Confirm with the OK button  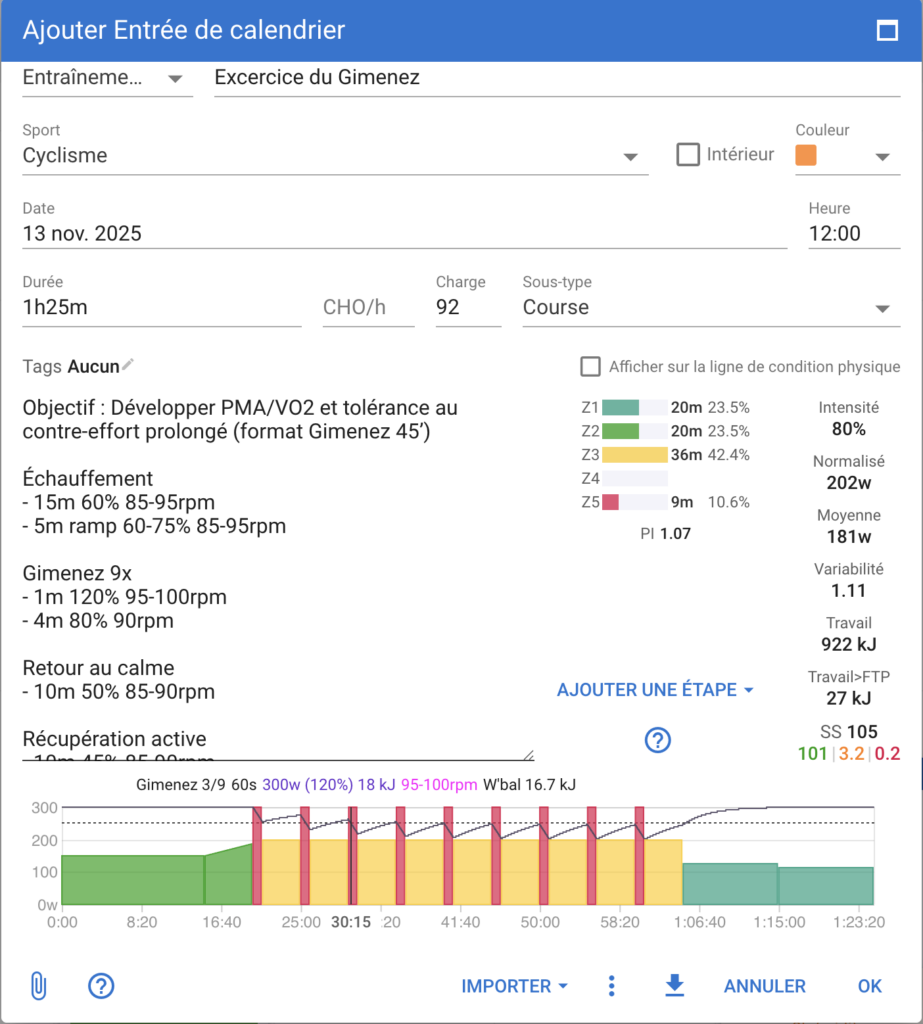(x=869, y=986)
